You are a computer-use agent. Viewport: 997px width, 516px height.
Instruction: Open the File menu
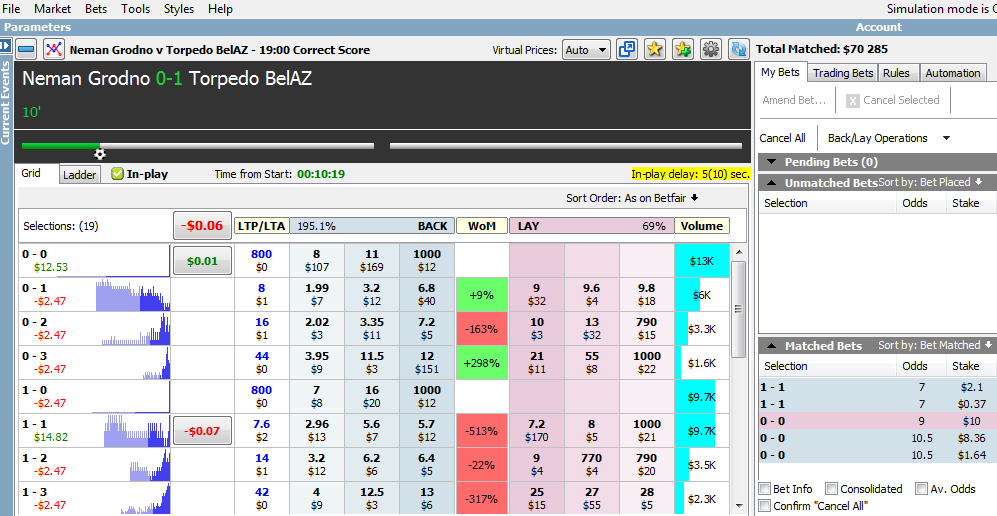coord(11,9)
